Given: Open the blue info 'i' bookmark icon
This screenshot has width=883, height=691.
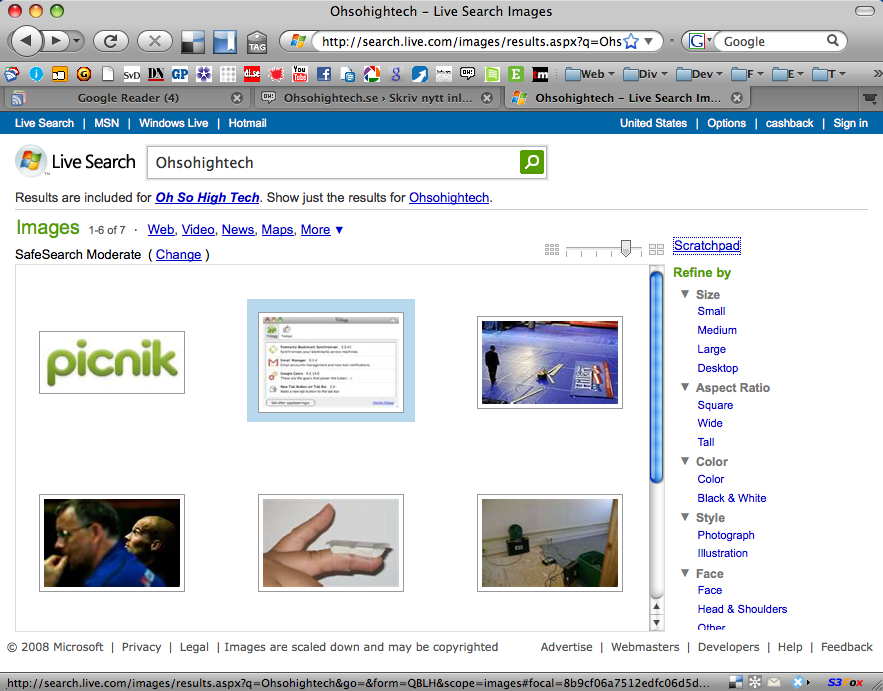Looking at the screenshot, I should coord(36,74).
